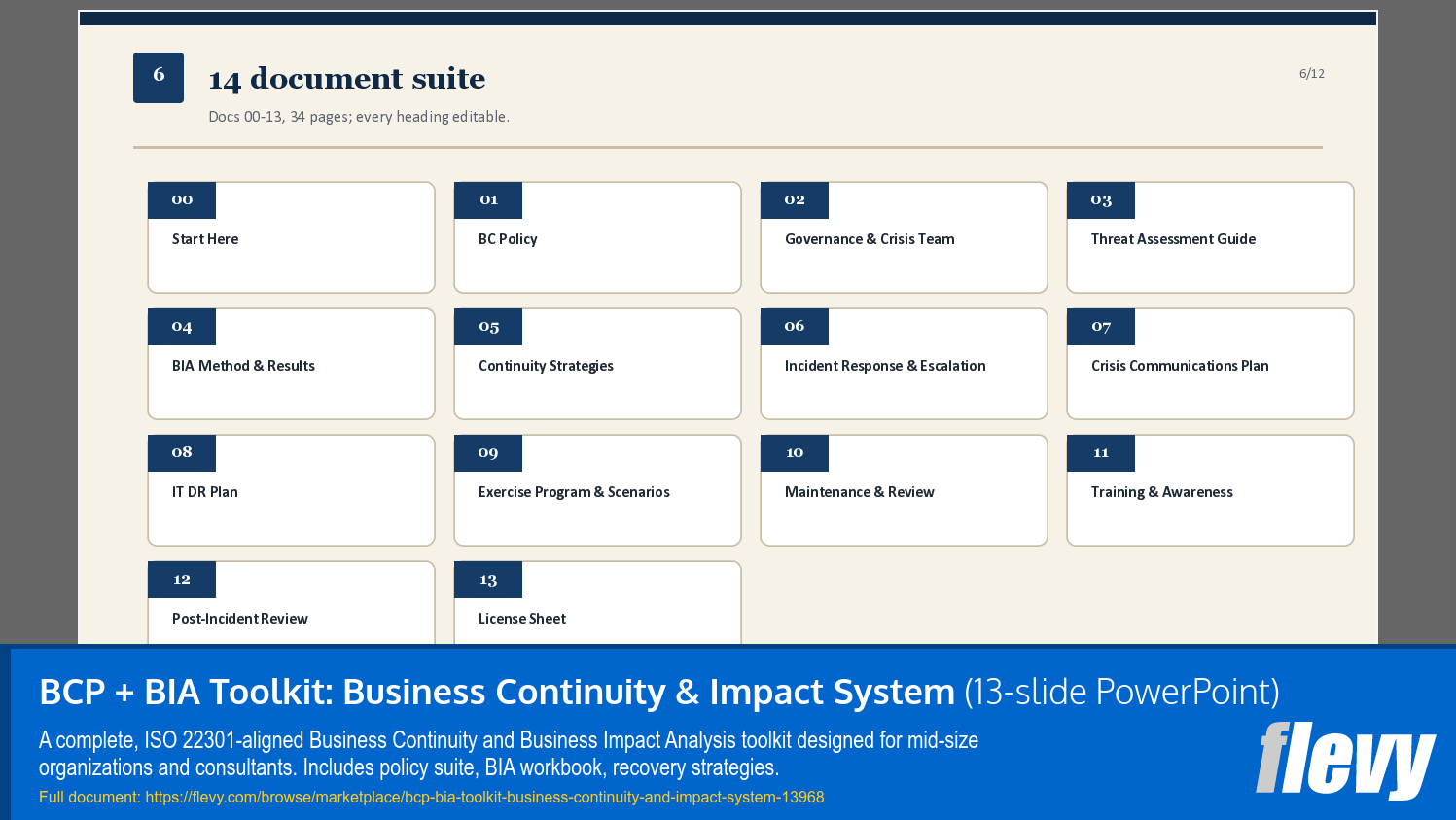Screen dimensions: 1456x820
Task: Click the 11 number badge
Action: tap(1101, 453)
